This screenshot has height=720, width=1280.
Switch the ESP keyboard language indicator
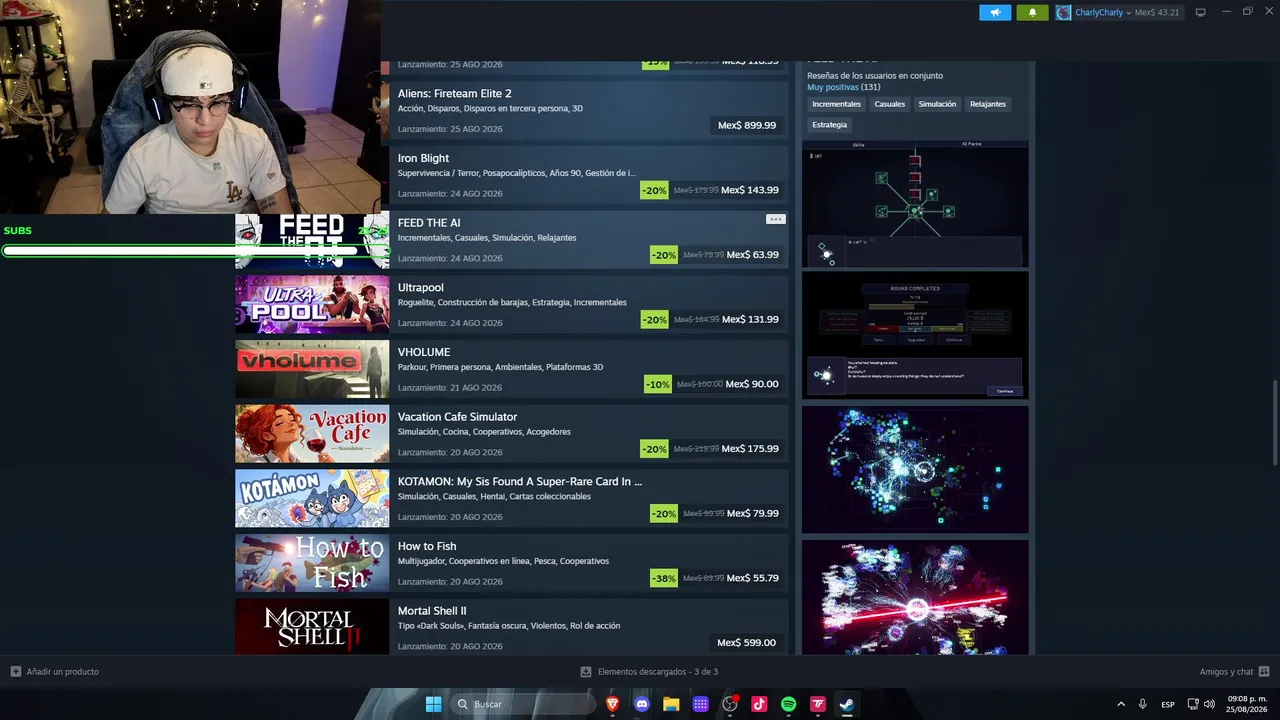(x=1168, y=705)
